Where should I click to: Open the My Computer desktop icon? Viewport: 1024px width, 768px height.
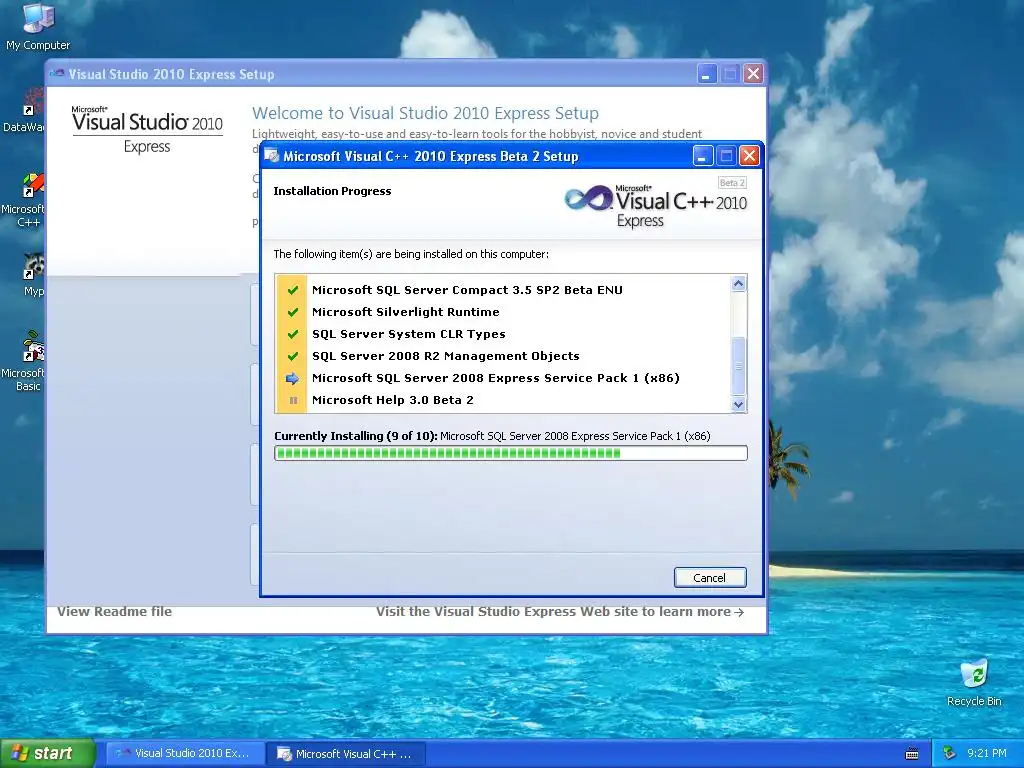click(38, 27)
